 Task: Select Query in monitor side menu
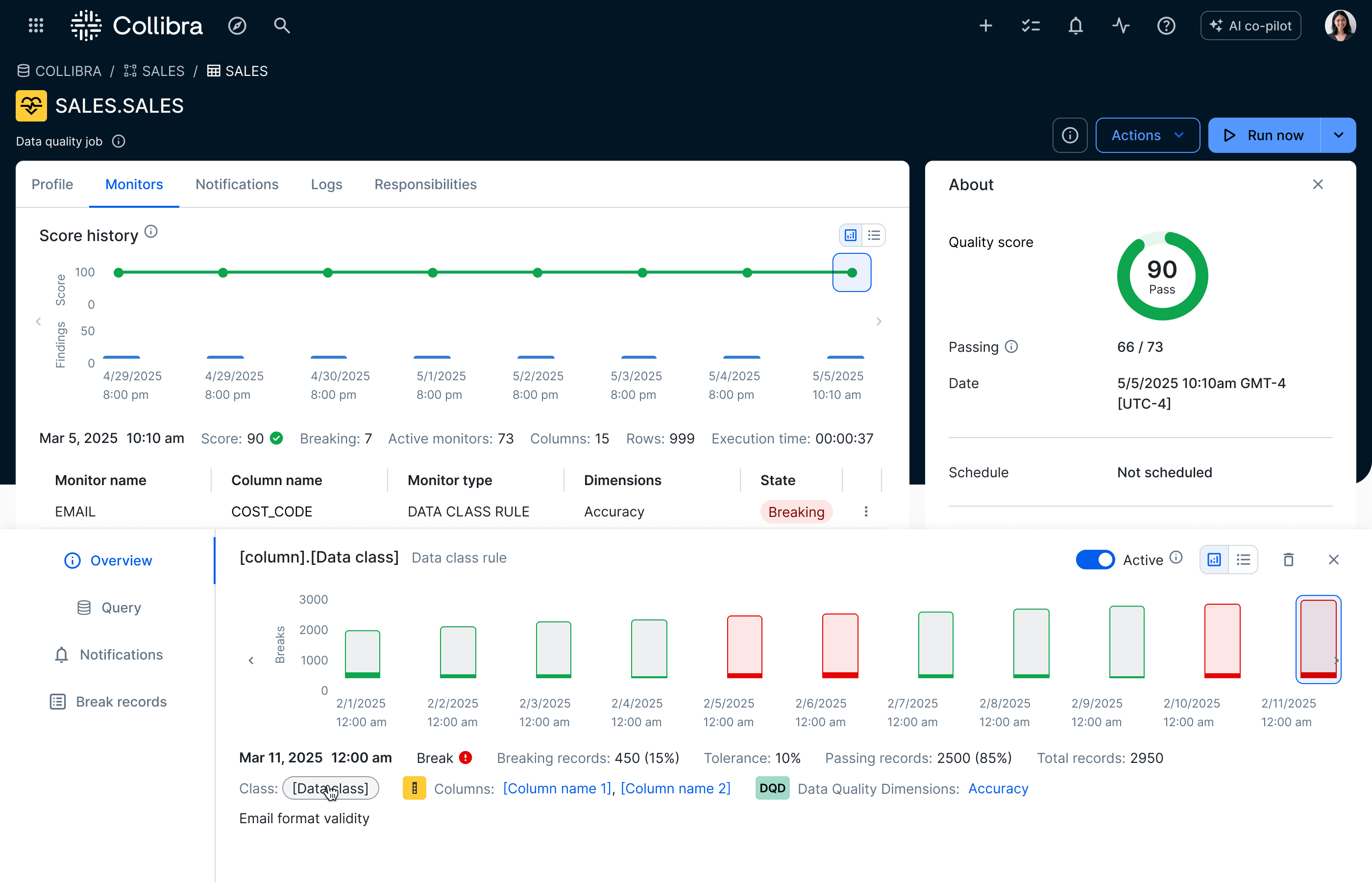(x=108, y=607)
